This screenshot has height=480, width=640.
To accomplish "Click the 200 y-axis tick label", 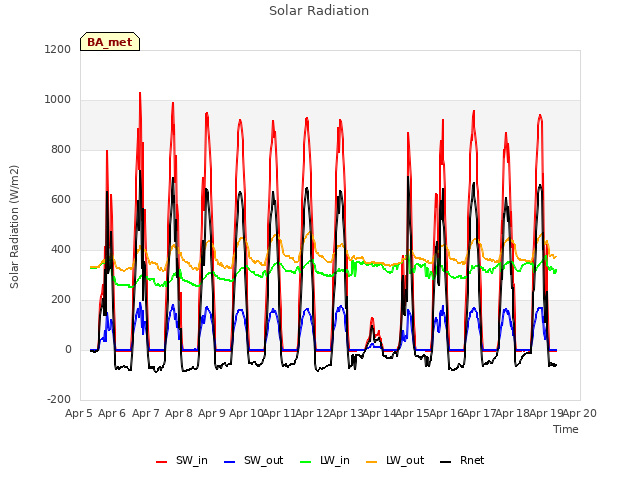I will [61, 300].
